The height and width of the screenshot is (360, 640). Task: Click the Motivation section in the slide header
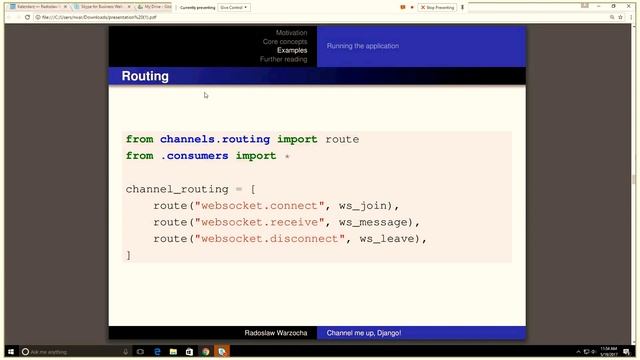point(291,33)
